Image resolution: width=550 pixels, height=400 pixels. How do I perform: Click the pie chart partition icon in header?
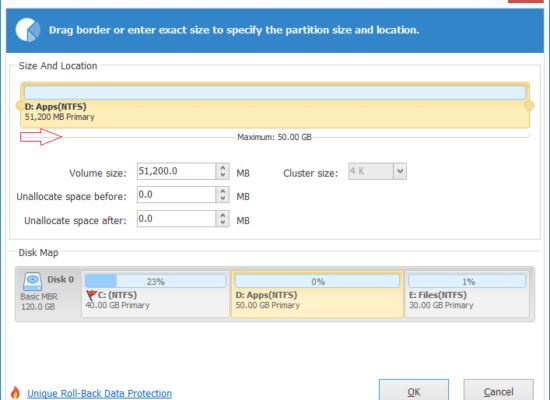(28, 30)
